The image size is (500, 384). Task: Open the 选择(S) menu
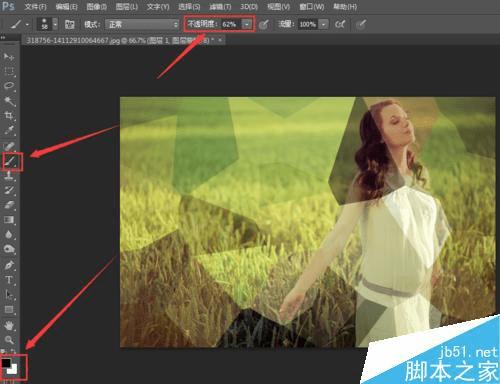click(x=189, y=7)
